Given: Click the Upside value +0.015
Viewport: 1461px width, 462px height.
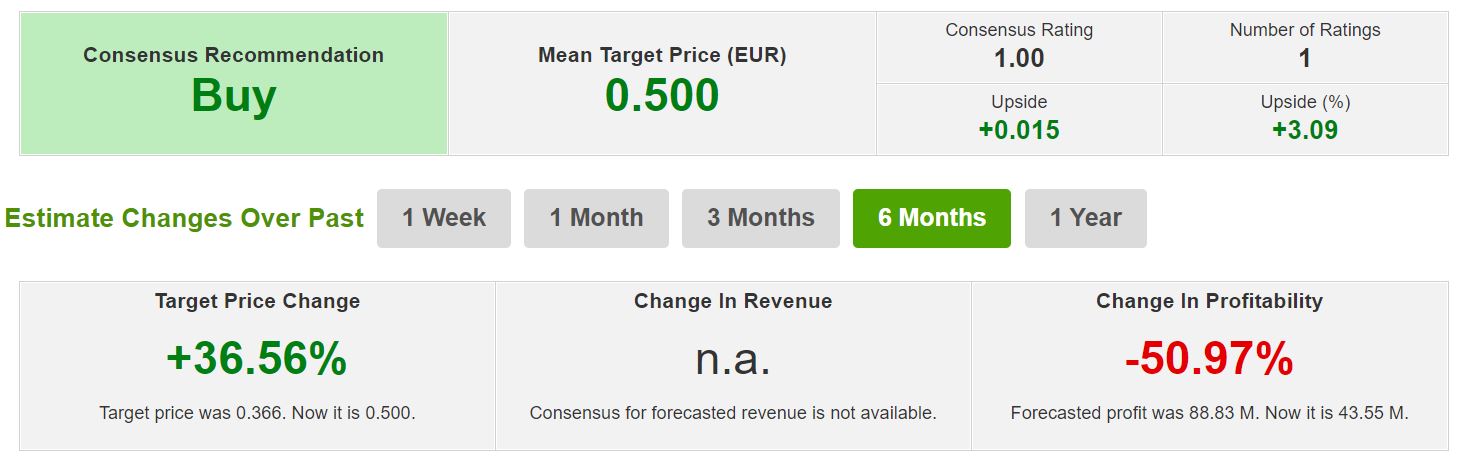Looking at the screenshot, I should [x=1019, y=130].
